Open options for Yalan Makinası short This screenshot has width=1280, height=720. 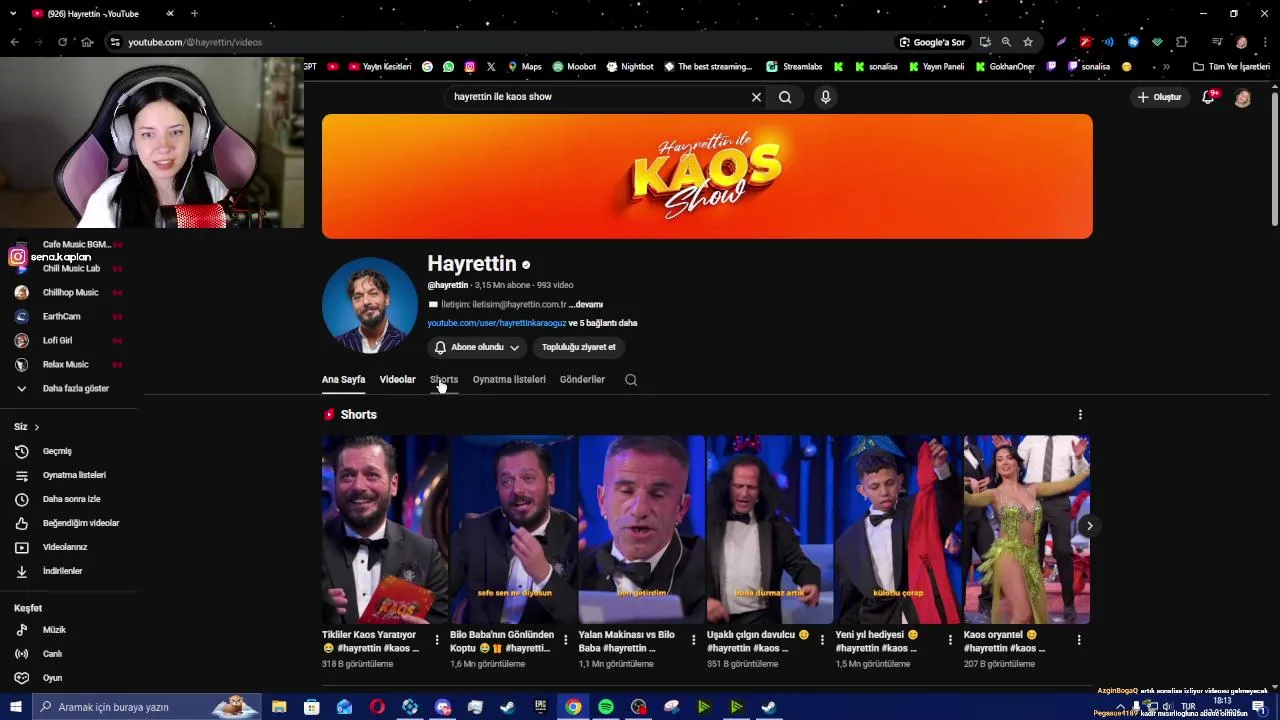[694, 640]
